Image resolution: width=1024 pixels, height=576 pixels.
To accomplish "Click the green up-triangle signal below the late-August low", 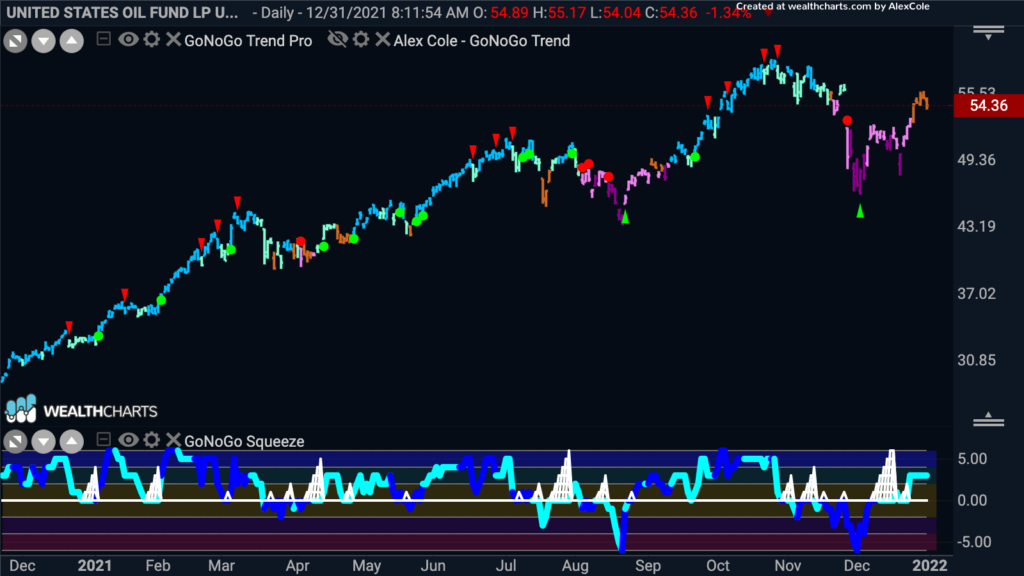I will pos(625,217).
